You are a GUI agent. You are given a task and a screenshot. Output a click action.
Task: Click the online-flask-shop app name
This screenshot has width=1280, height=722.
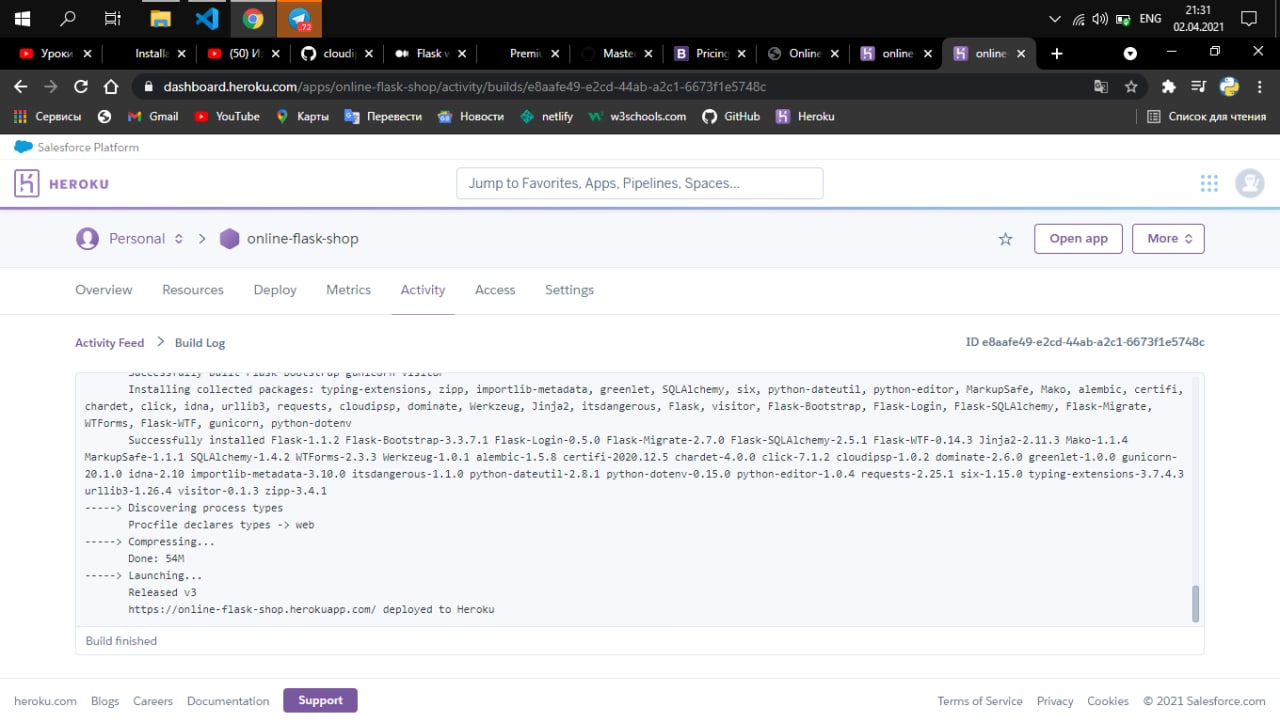[x=302, y=239]
